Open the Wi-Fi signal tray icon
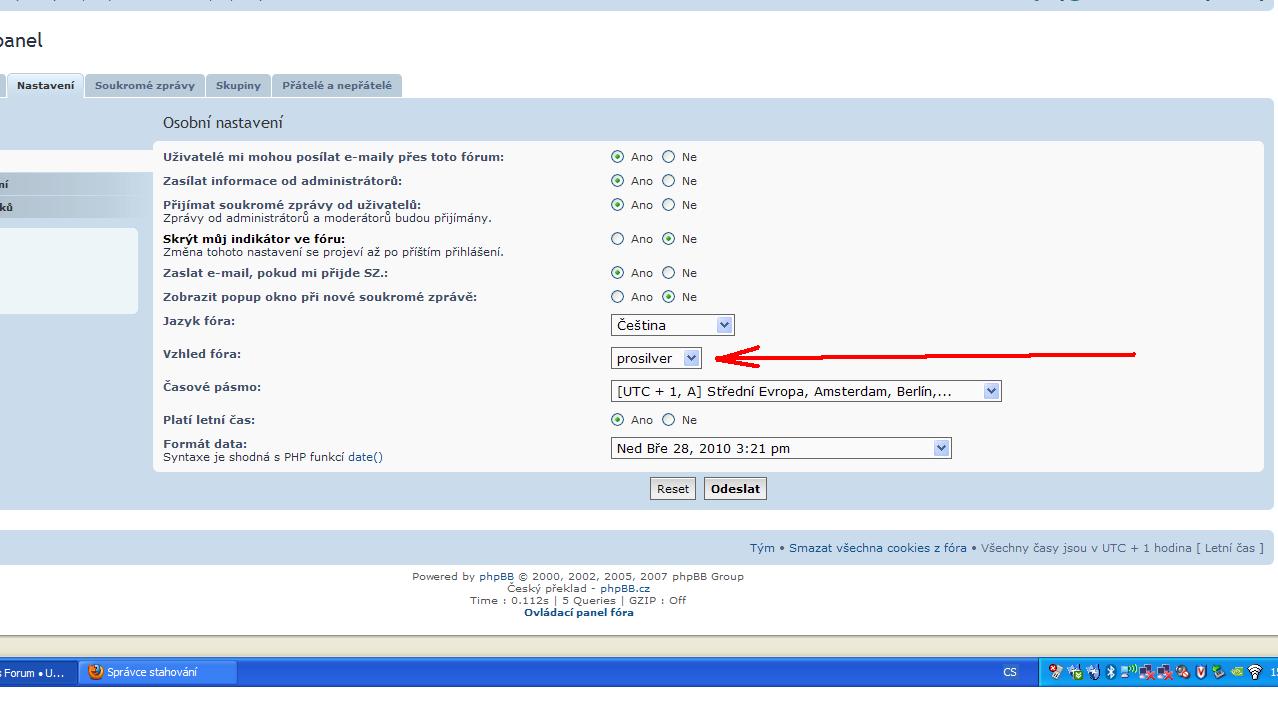The height and width of the screenshot is (704, 1278). tap(1255, 672)
